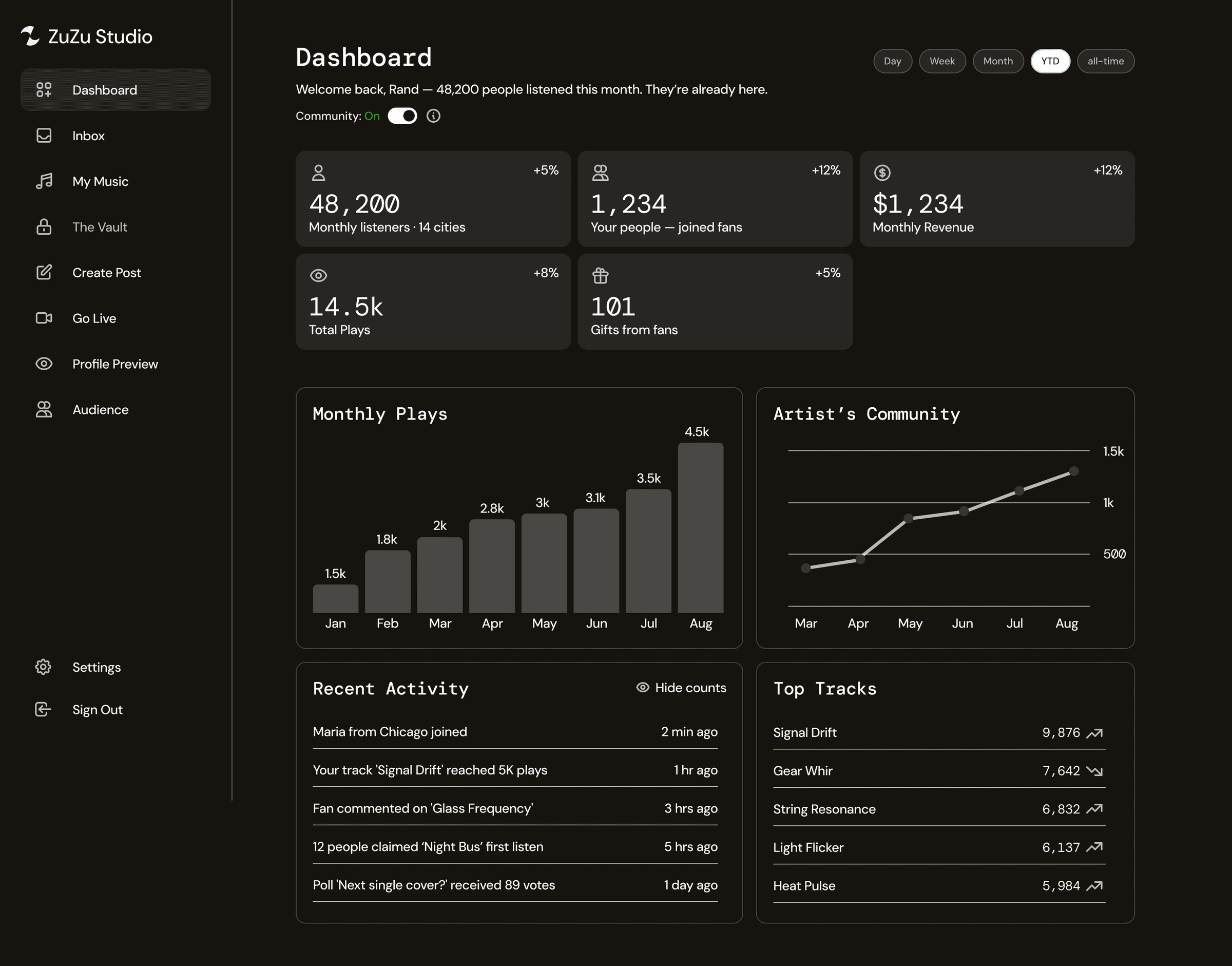The width and height of the screenshot is (1232, 966).
Task: Click the last Aug point on Community chart
Action: tap(1074, 471)
